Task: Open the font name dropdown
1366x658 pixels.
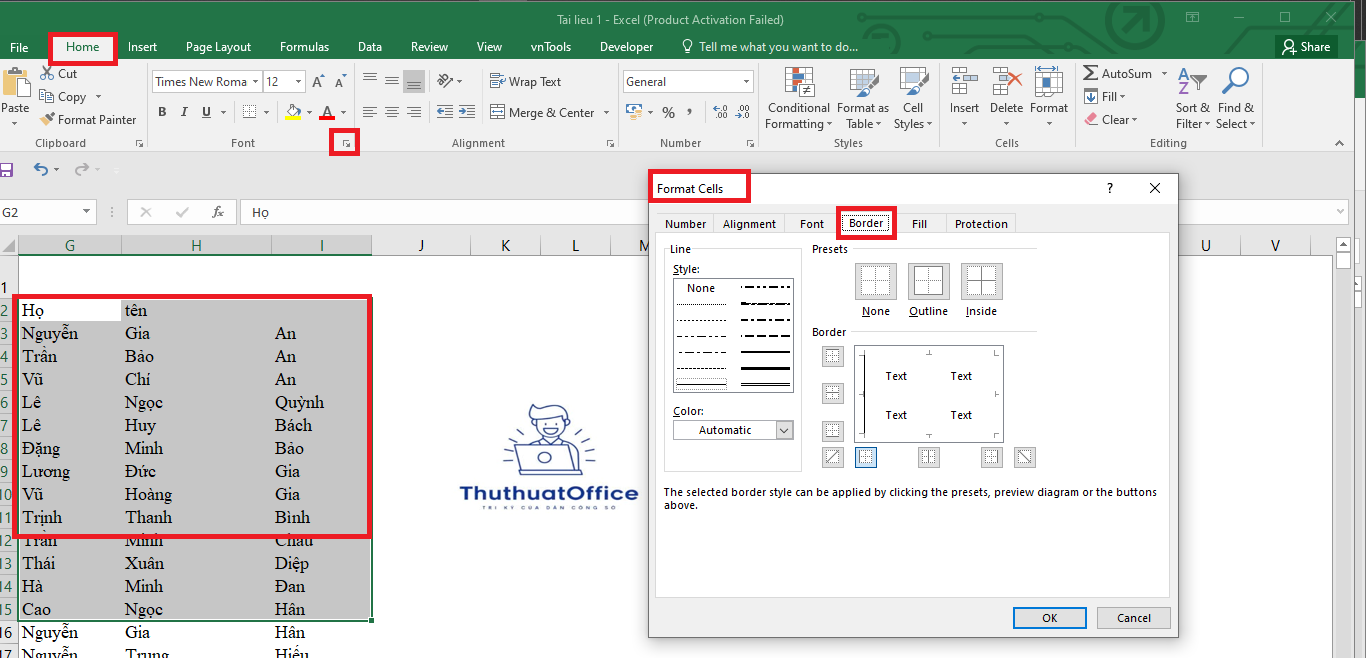Action: tap(256, 82)
